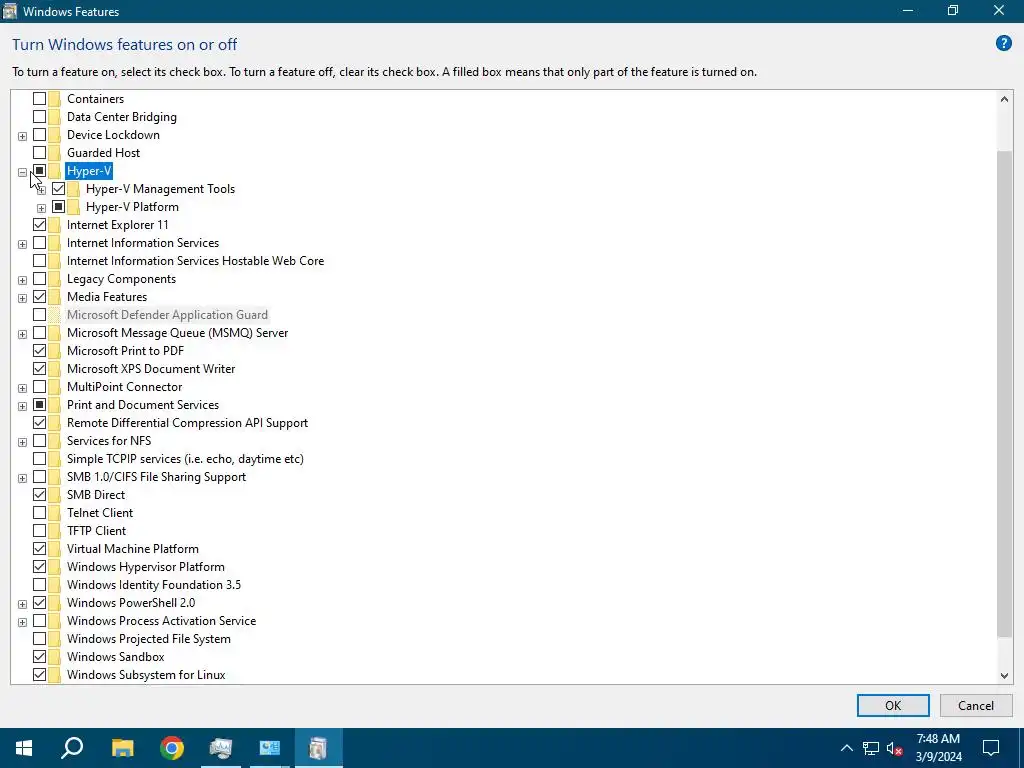
Task: Select the SMB Direct label
Action: click(x=96, y=495)
